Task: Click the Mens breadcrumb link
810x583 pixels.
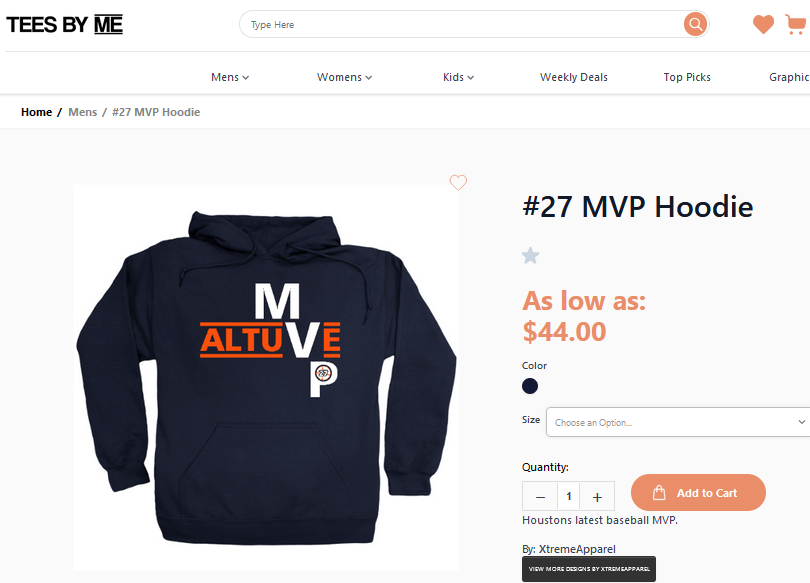Action: (x=83, y=112)
